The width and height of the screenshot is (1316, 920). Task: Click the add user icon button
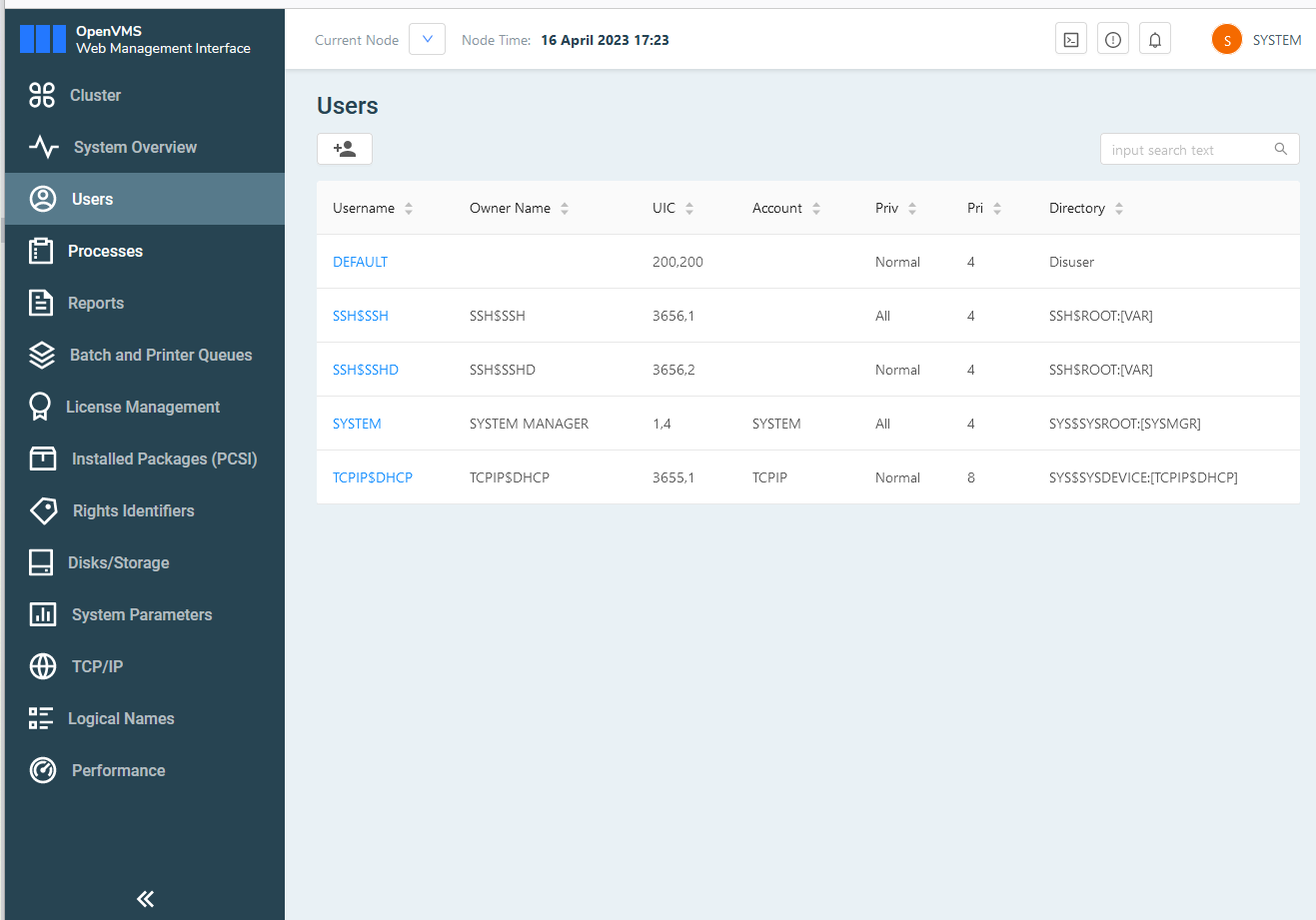click(x=345, y=149)
